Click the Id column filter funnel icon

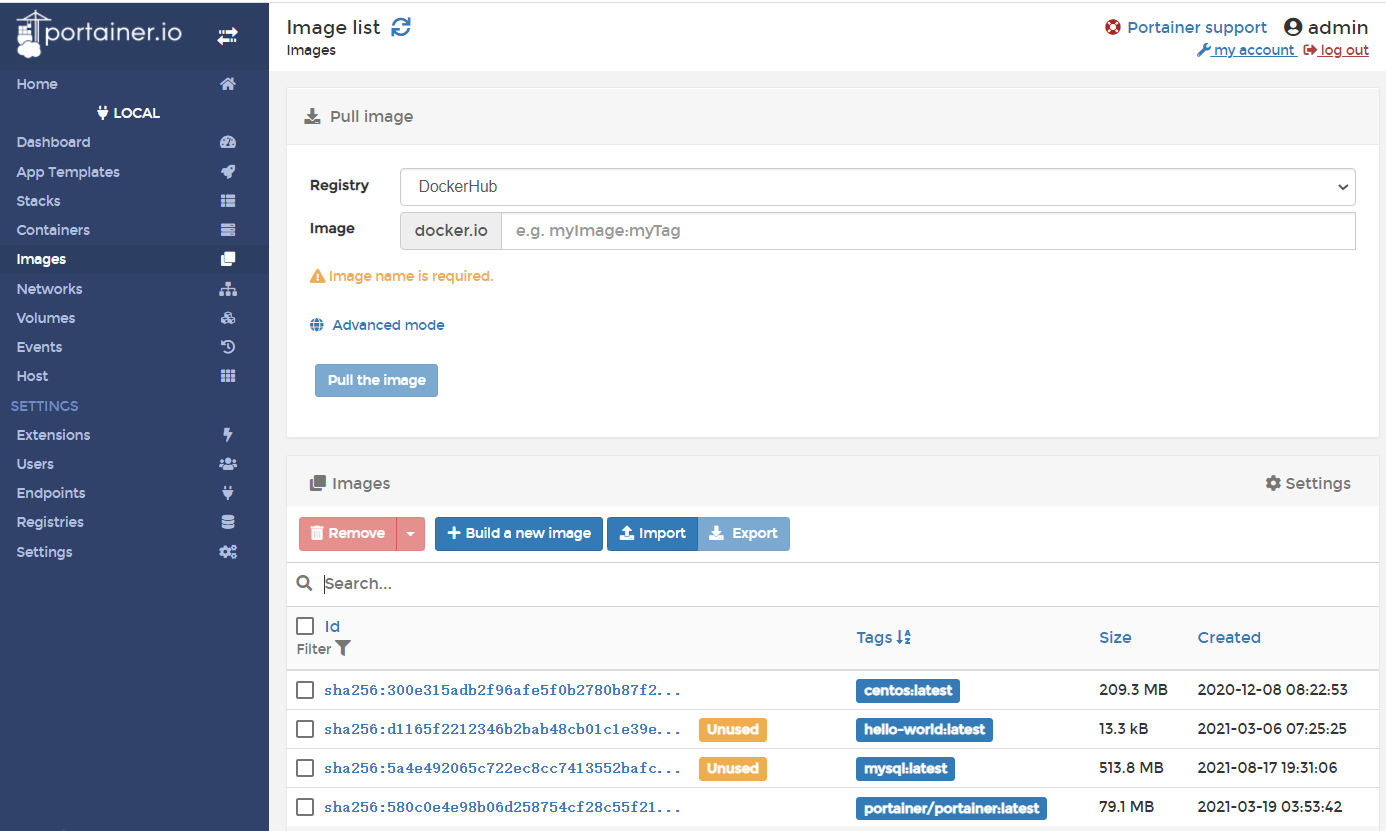tap(343, 648)
